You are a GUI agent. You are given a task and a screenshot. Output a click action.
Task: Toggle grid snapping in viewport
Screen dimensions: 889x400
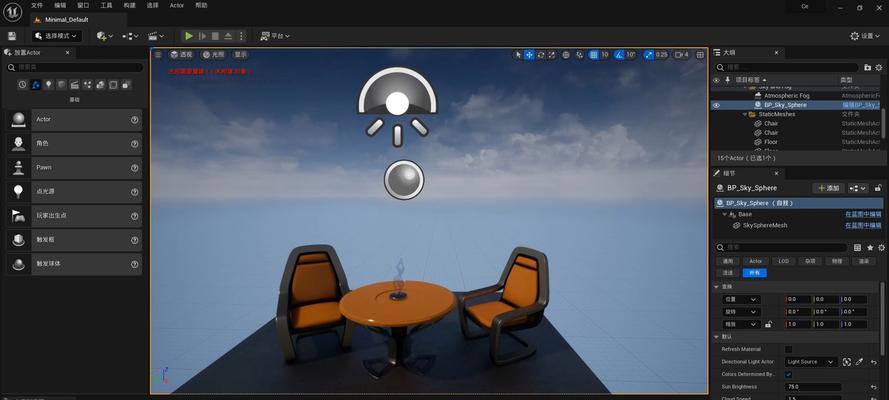[594, 55]
